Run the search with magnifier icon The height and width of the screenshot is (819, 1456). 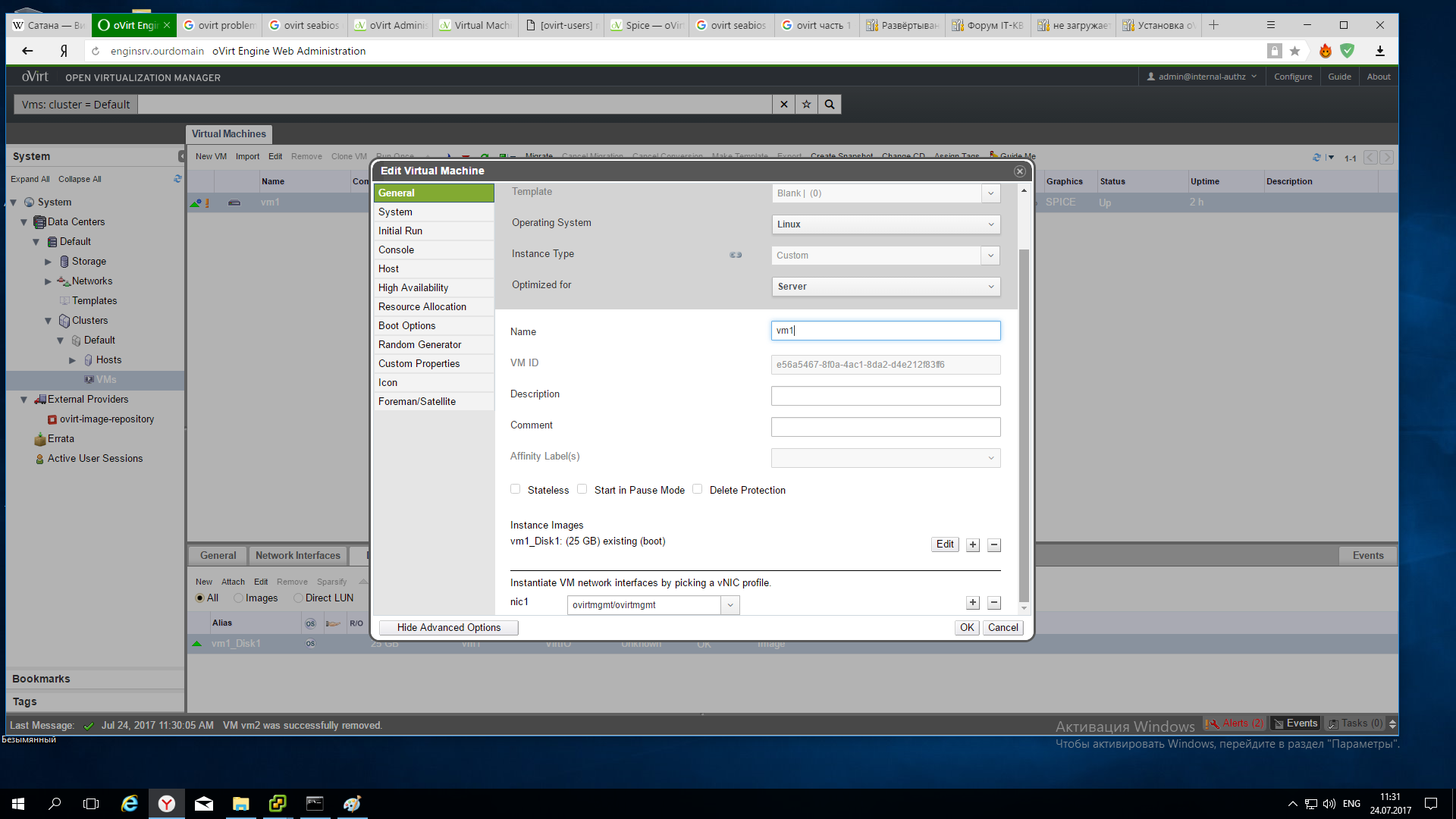pyautogui.click(x=830, y=105)
